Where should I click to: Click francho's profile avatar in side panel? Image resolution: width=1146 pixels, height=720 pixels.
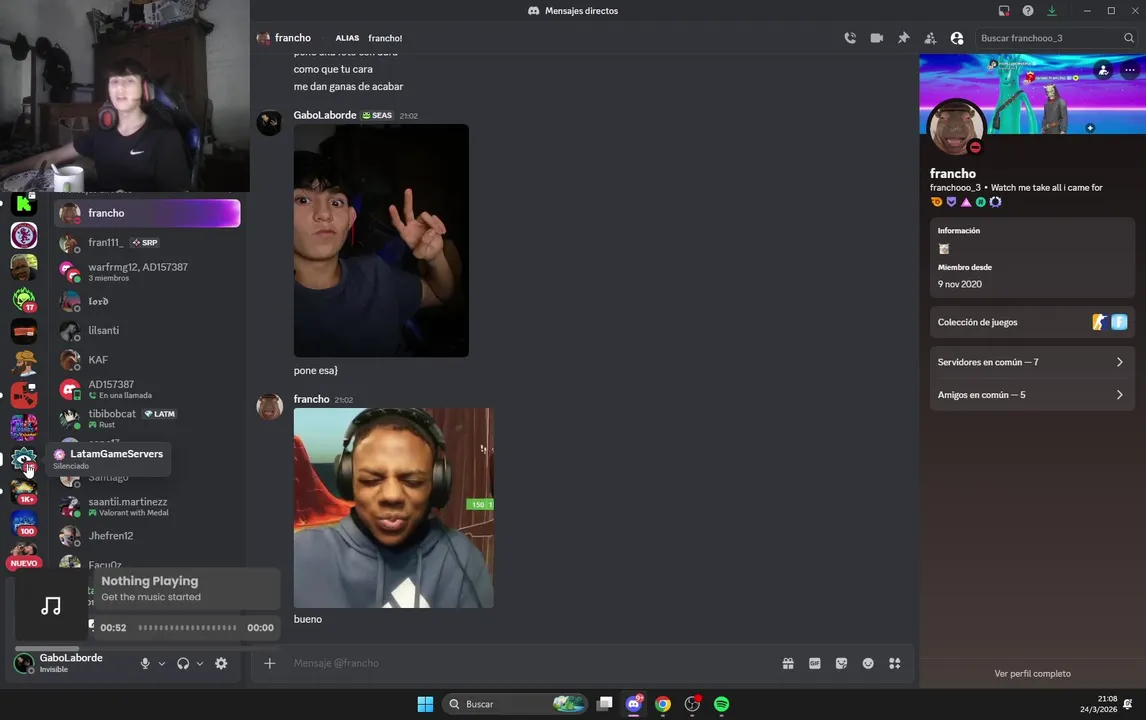(956, 127)
